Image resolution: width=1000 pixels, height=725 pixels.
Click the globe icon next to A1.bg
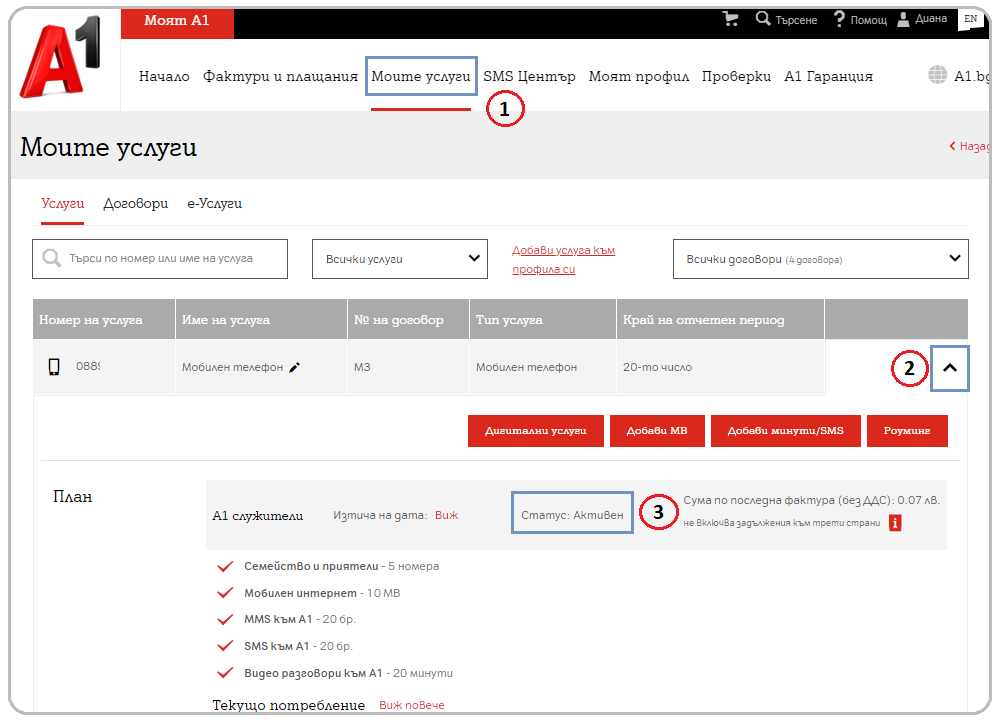click(938, 75)
